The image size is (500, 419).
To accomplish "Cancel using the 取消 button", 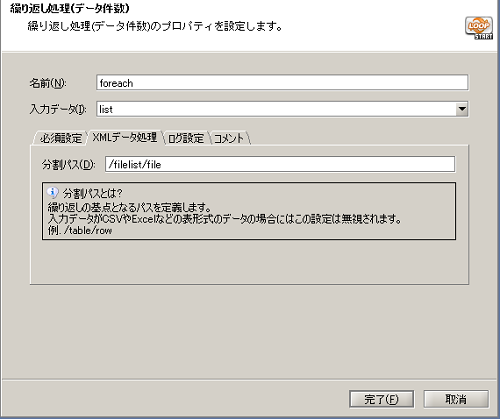I will tap(456, 399).
